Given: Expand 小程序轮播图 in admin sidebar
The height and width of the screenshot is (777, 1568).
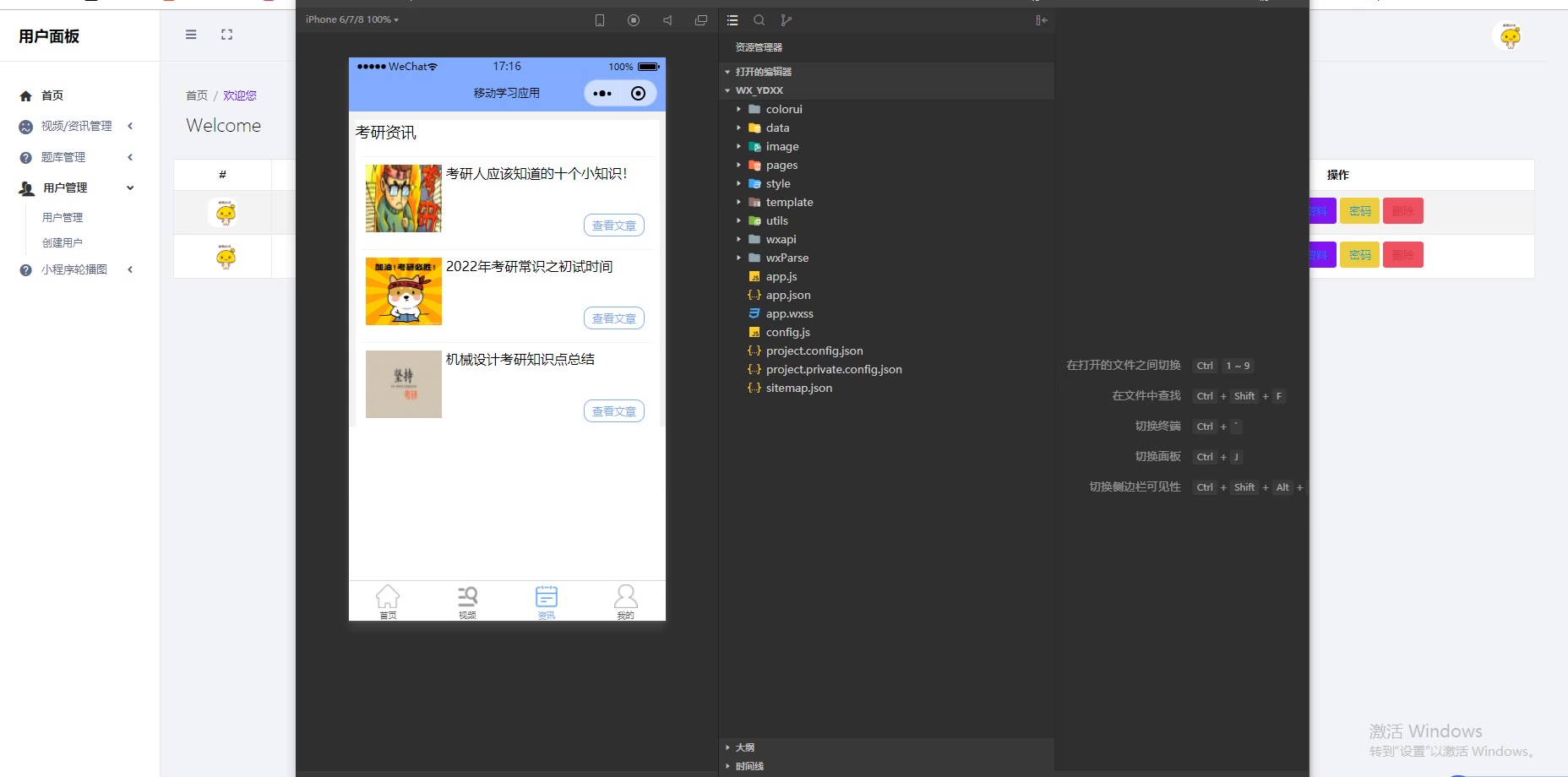Looking at the screenshot, I should [x=76, y=269].
